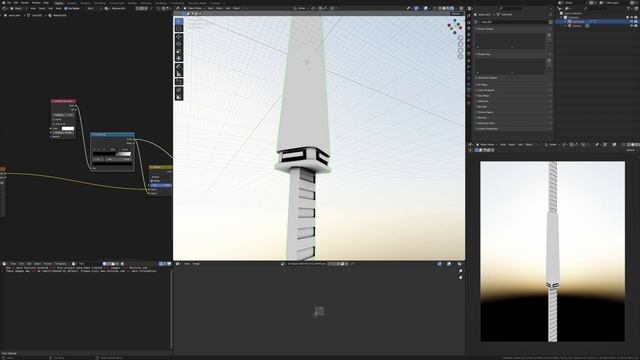Add a new shape key with the plus button

point(549,60)
